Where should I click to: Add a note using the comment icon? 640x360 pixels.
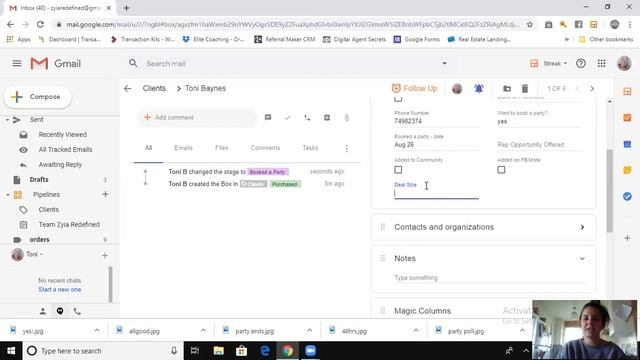(268, 118)
